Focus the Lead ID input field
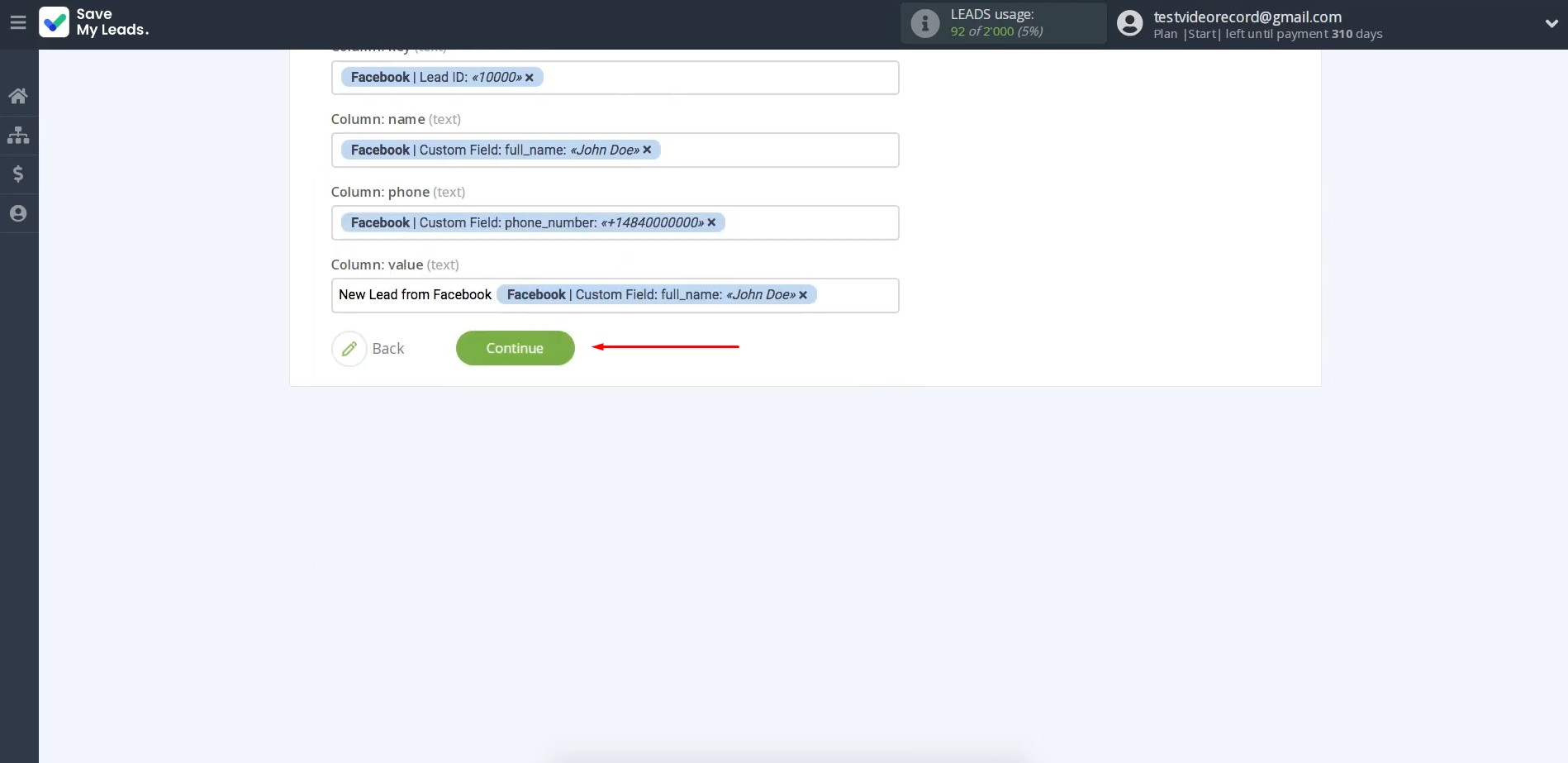 pos(615,78)
